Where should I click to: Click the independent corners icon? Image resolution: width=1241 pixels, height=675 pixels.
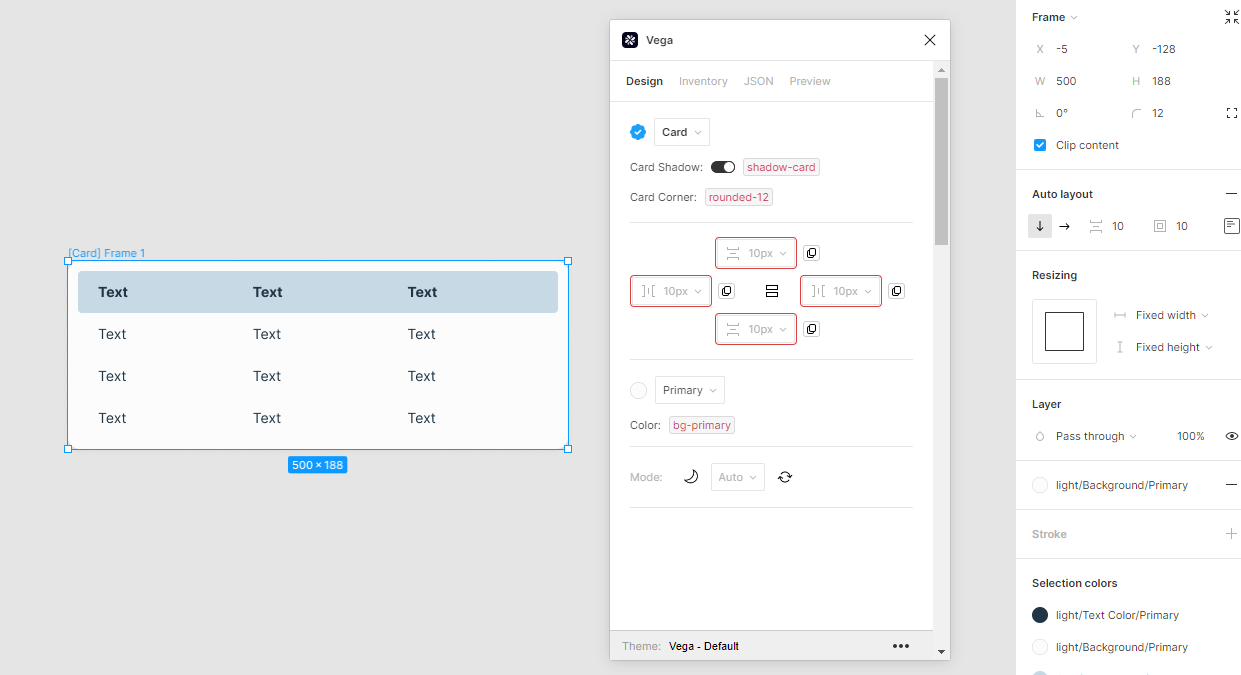pyautogui.click(x=1231, y=113)
